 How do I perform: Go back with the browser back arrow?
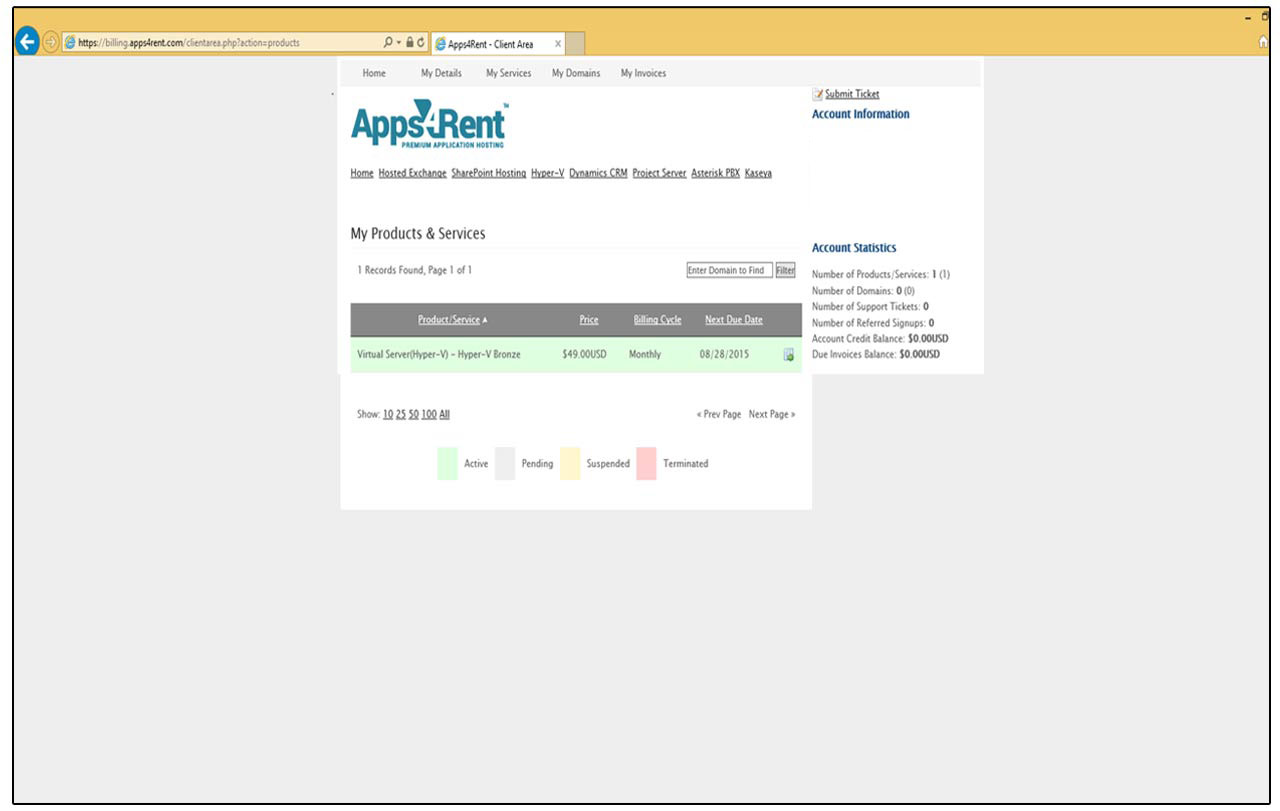tap(28, 42)
